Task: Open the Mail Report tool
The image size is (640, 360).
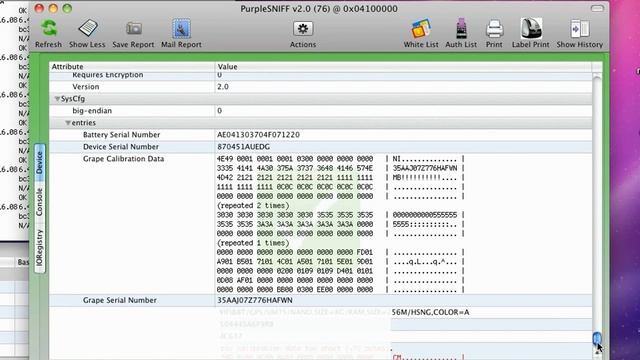Action: pos(181,29)
